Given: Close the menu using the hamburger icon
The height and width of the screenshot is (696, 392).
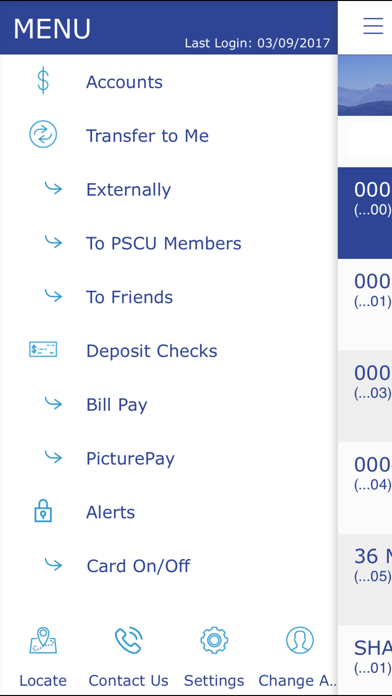Looking at the screenshot, I should [x=373, y=26].
